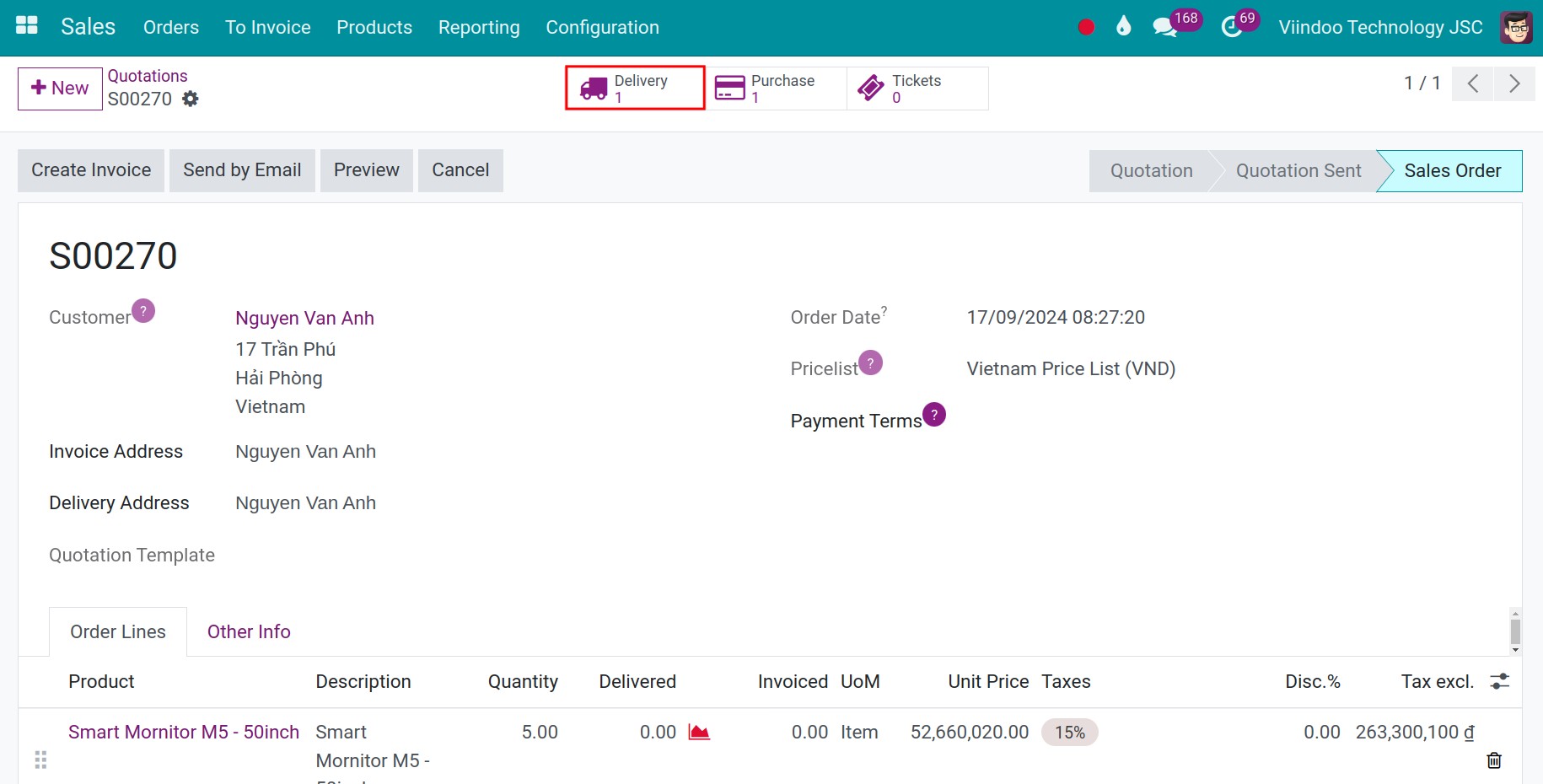
Task: Open the optional columns icon in the lines header
Action: 1500,681
